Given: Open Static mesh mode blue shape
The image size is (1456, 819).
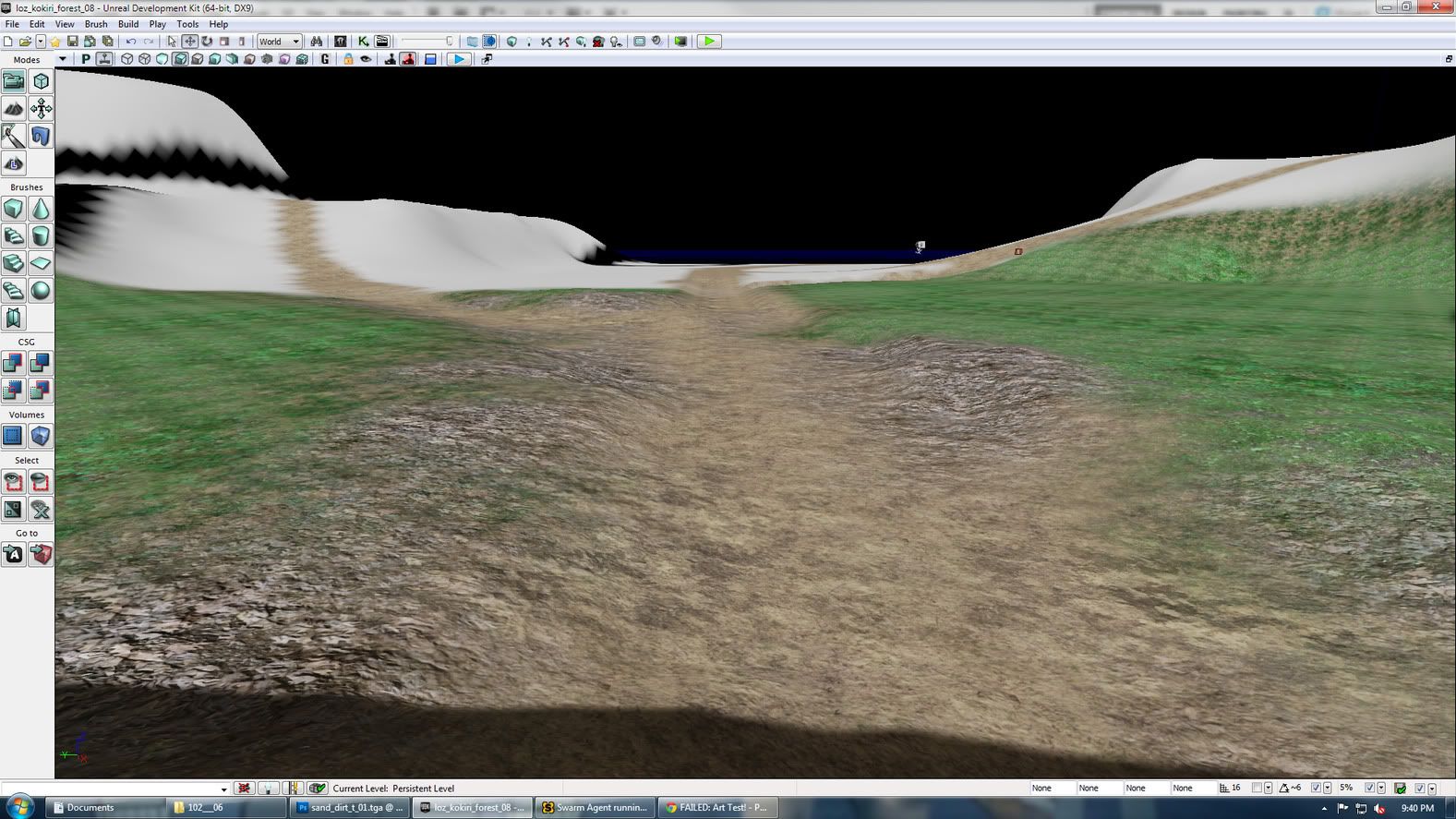Looking at the screenshot, I should (x=41, y=137).
